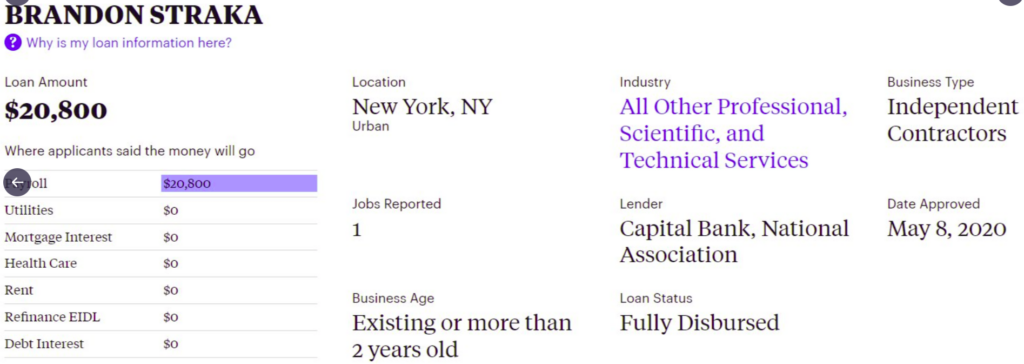
Task: Click the $20,800 loan amount figure
Action: [x=56, y=110]
